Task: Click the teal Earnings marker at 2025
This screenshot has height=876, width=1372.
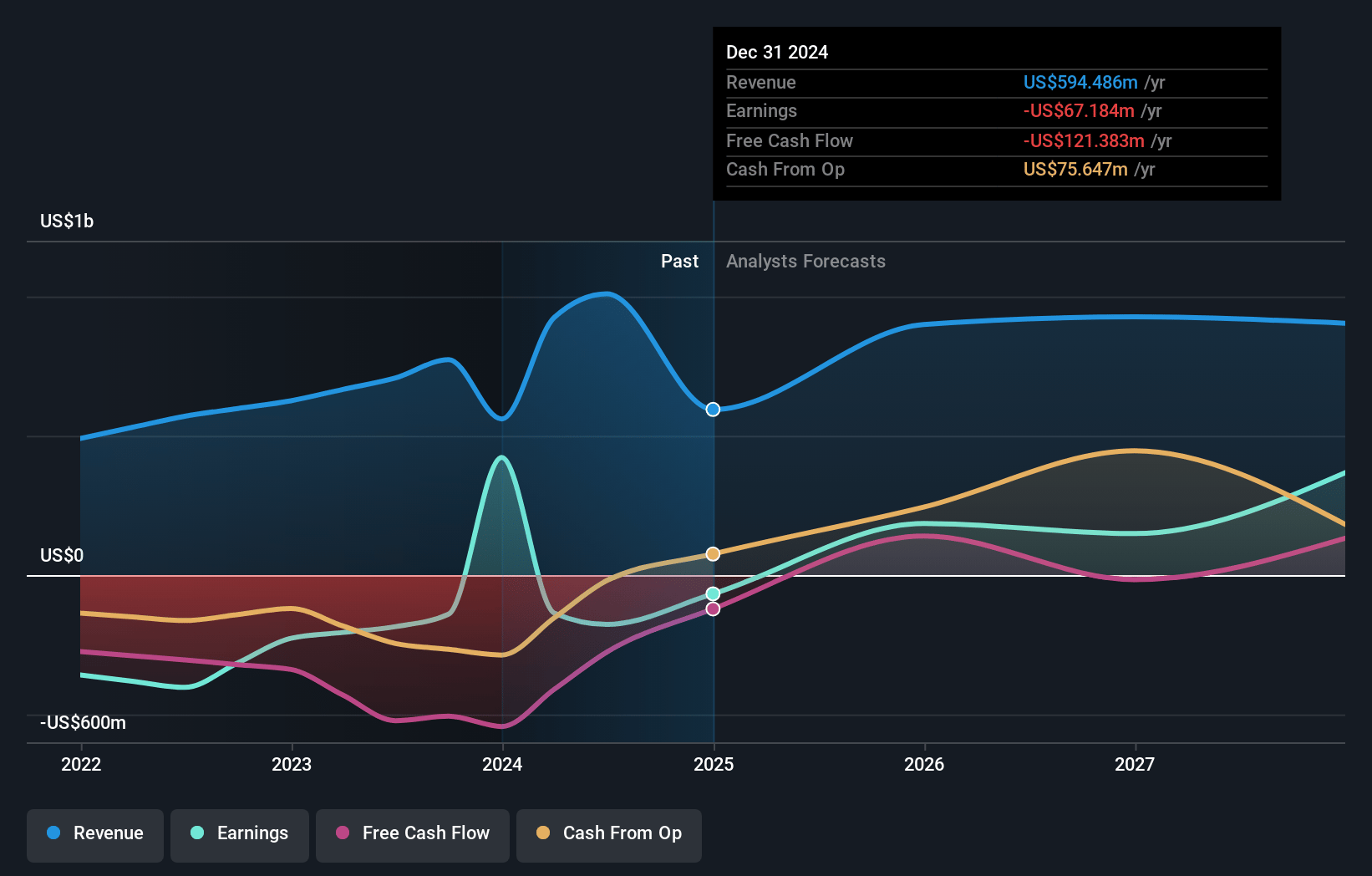Action: click(713, 594)
